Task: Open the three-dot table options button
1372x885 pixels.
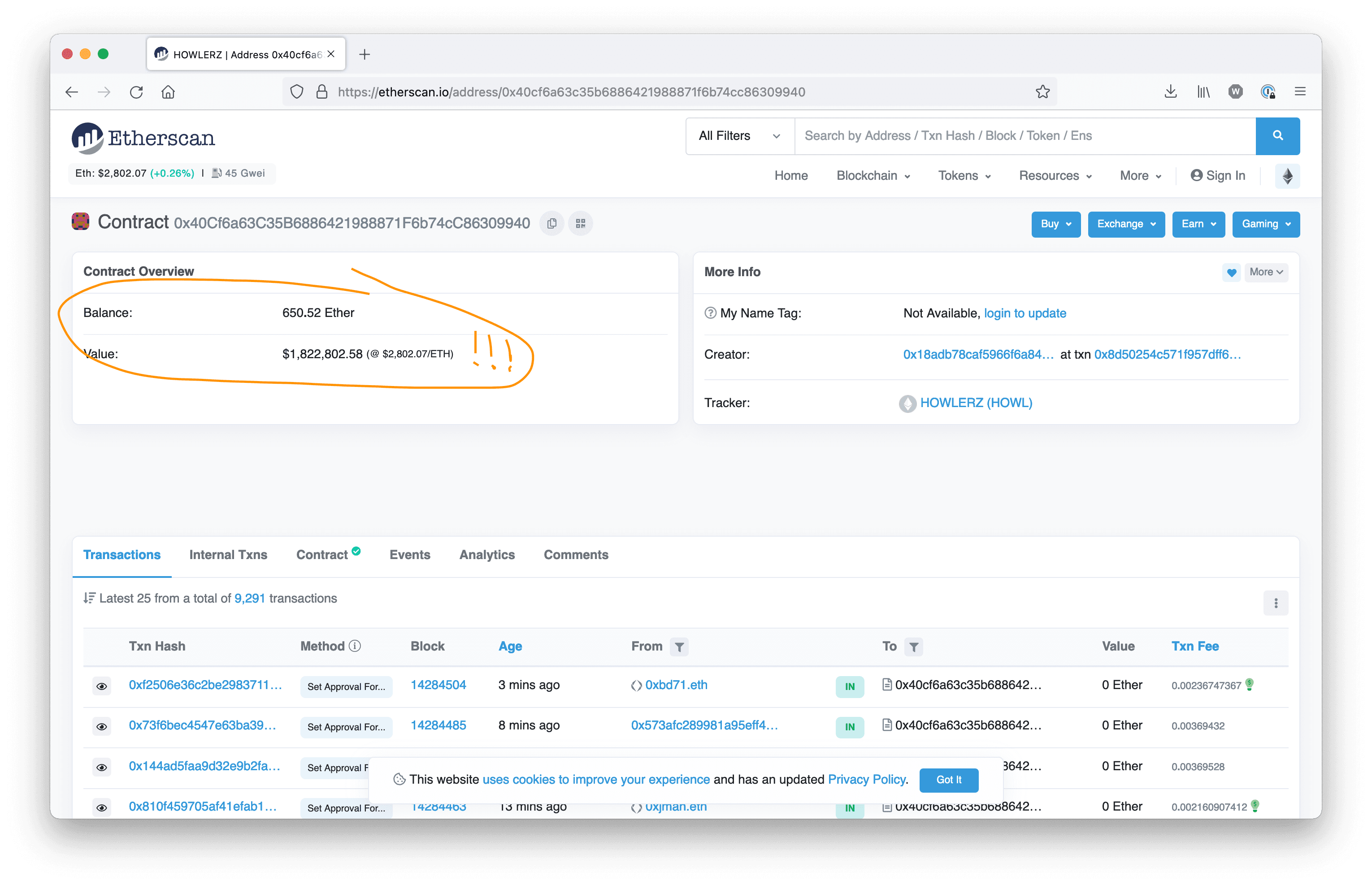Action: (1276, 603)
